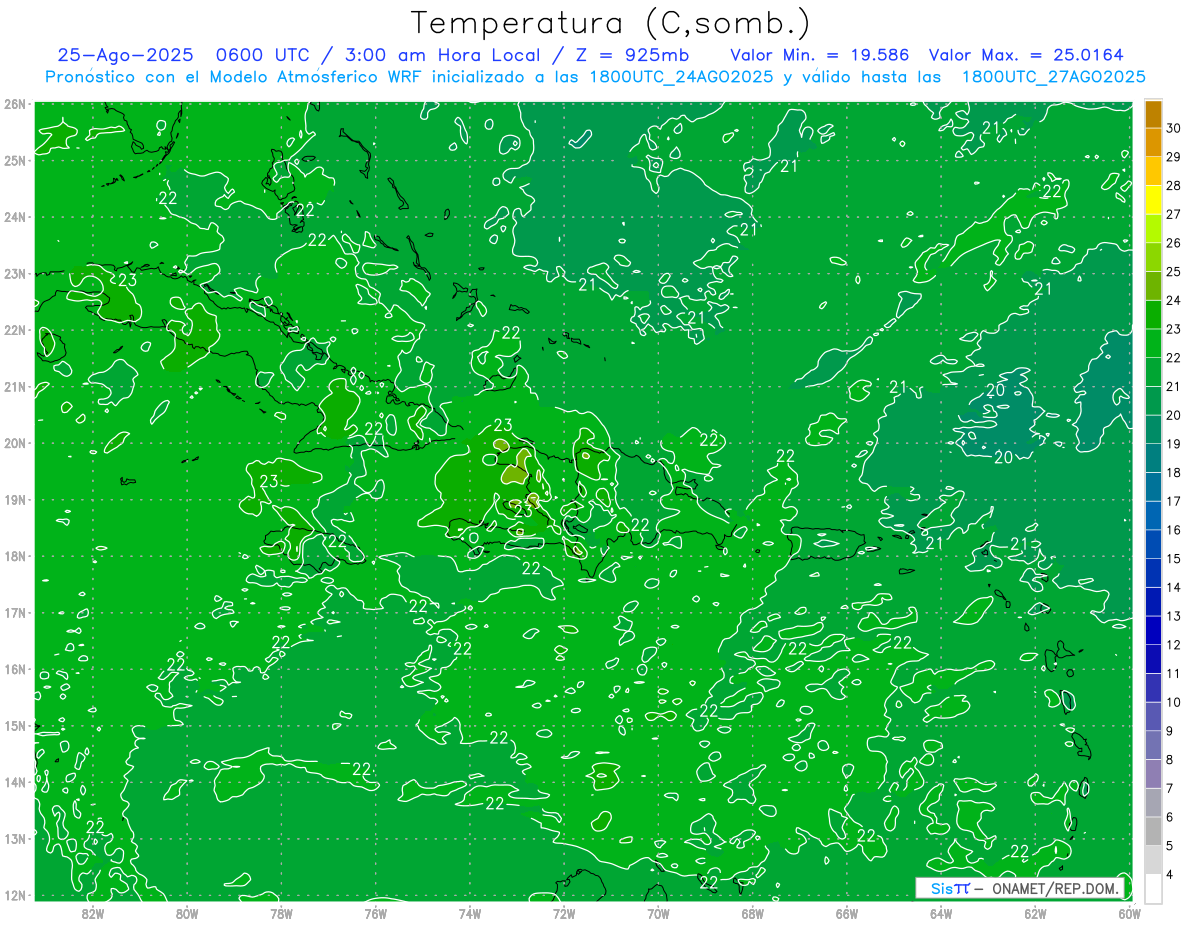Image resolution: width=1200 pixels, height=927 pixels.
Task: Click the "62W" longitude label
Action: (x=1035, y=913)
